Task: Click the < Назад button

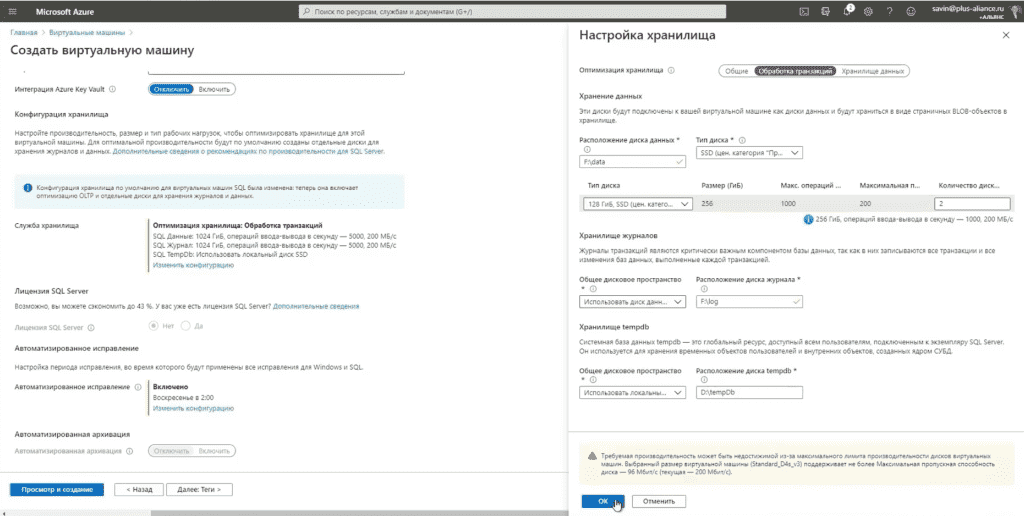Action: 138,489
